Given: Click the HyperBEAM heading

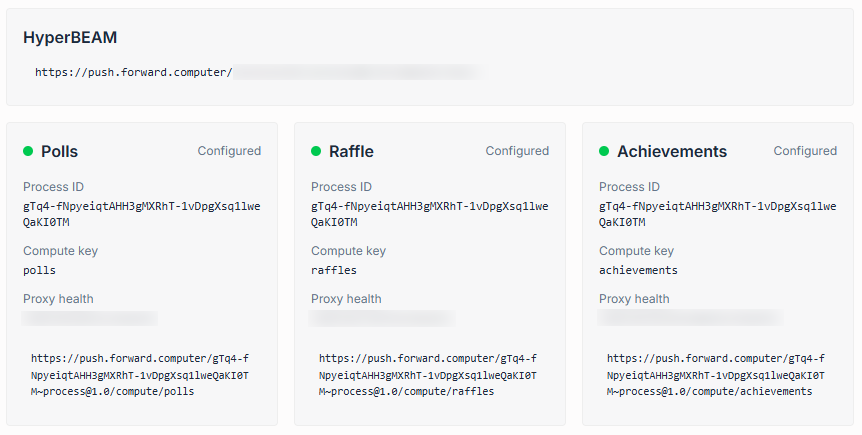Looking at the screenshot, I should (70, 37).
